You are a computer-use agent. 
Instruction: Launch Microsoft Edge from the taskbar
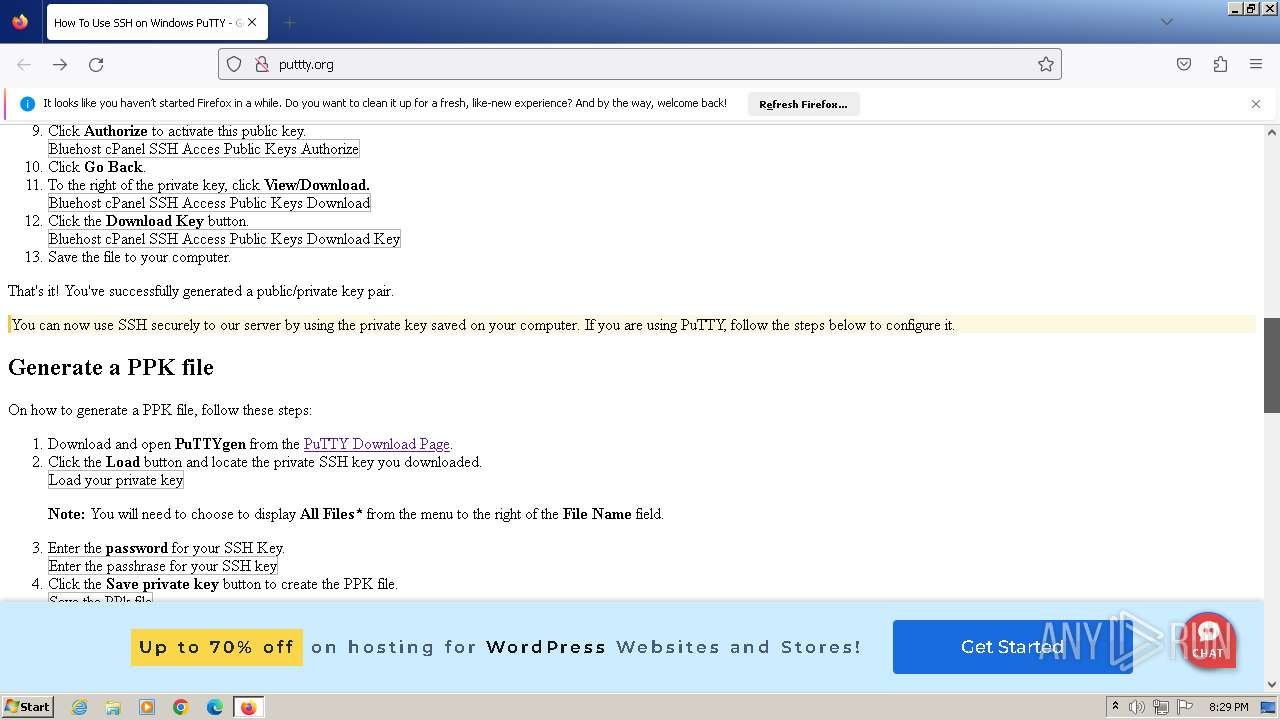(x=215, y=707)
